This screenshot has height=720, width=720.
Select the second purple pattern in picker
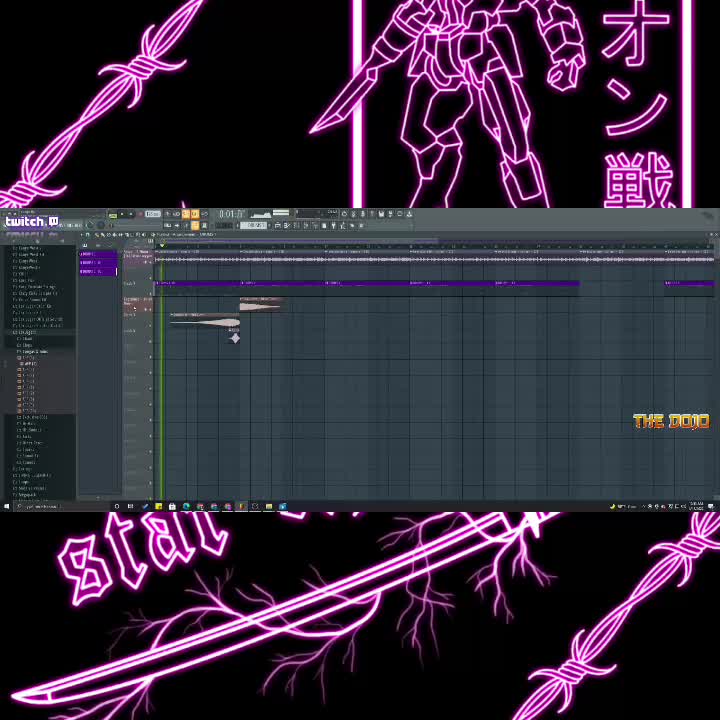pos(98,263)
